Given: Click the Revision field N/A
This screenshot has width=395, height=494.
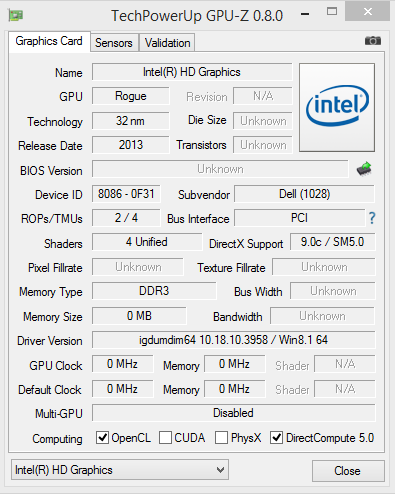Looking at the screenshot, I should click(x=263, y=96).
